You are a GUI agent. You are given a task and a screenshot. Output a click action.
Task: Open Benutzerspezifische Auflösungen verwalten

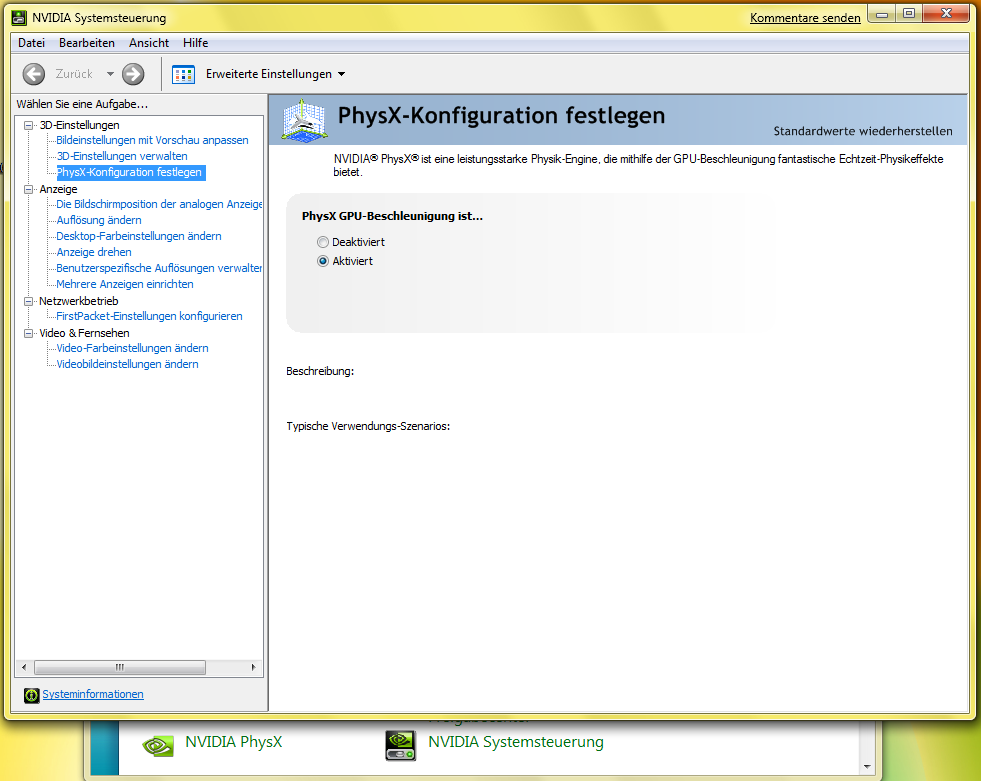[x=159, y=268]
